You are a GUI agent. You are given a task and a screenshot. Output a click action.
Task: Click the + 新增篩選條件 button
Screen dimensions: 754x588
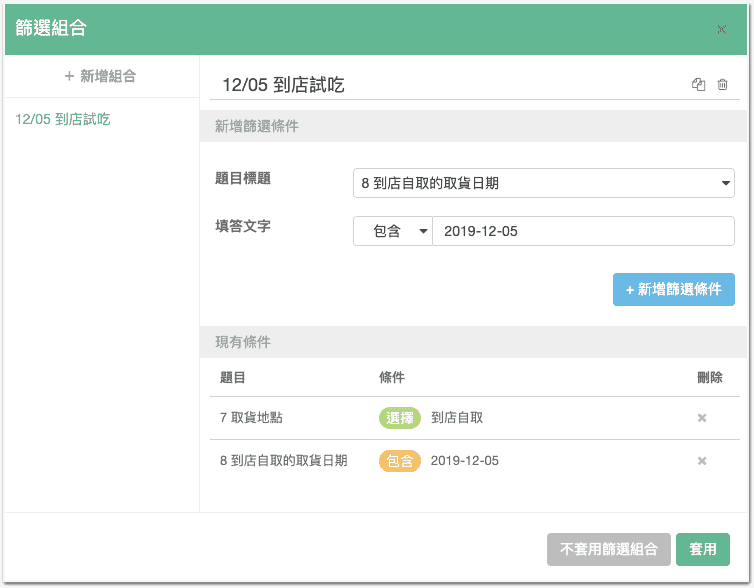point(674,289)
